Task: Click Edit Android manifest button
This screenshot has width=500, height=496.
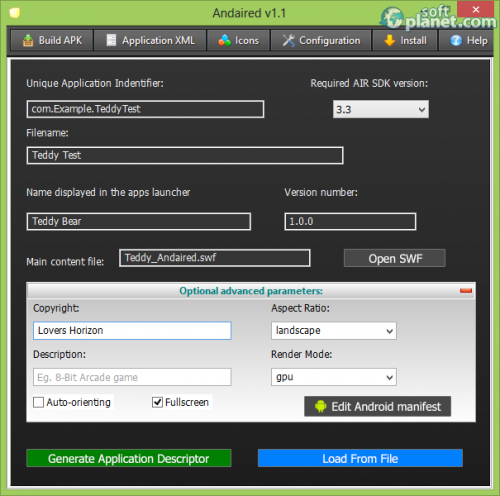Action: pyautogui.click(x=377, y=406)
